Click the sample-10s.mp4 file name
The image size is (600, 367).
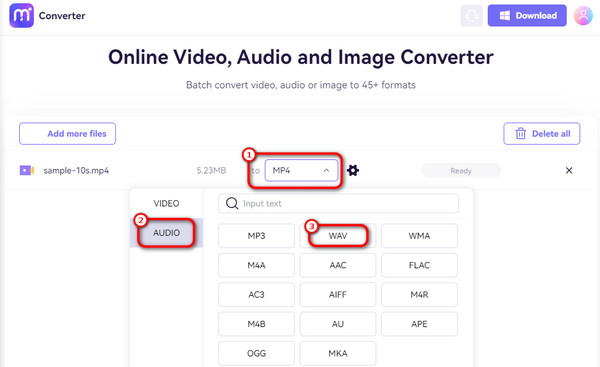76,171
